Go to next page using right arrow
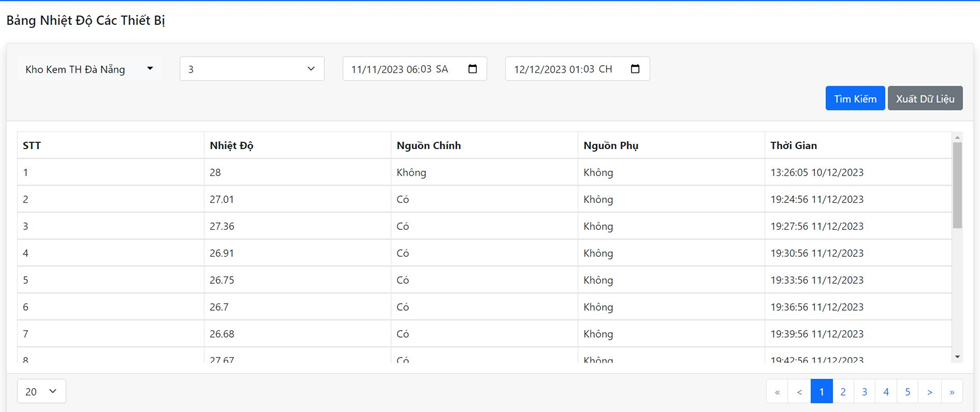 [930, 392]
